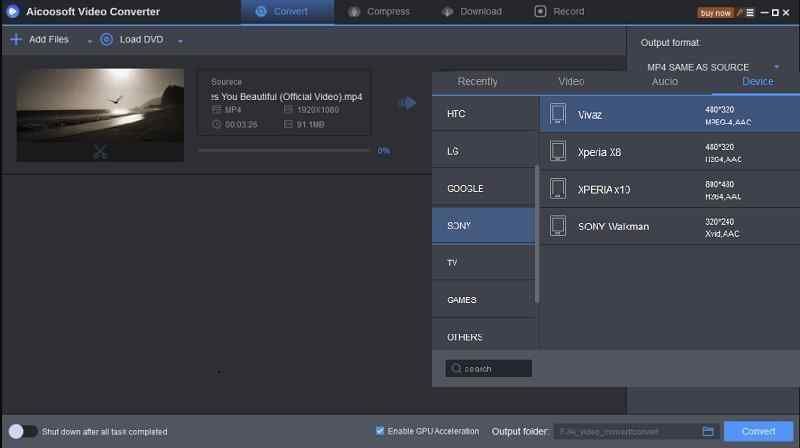Click the device category list scrollbar
Screen dimensions: 800x448
pyautogui.click(x=537, y=234)
